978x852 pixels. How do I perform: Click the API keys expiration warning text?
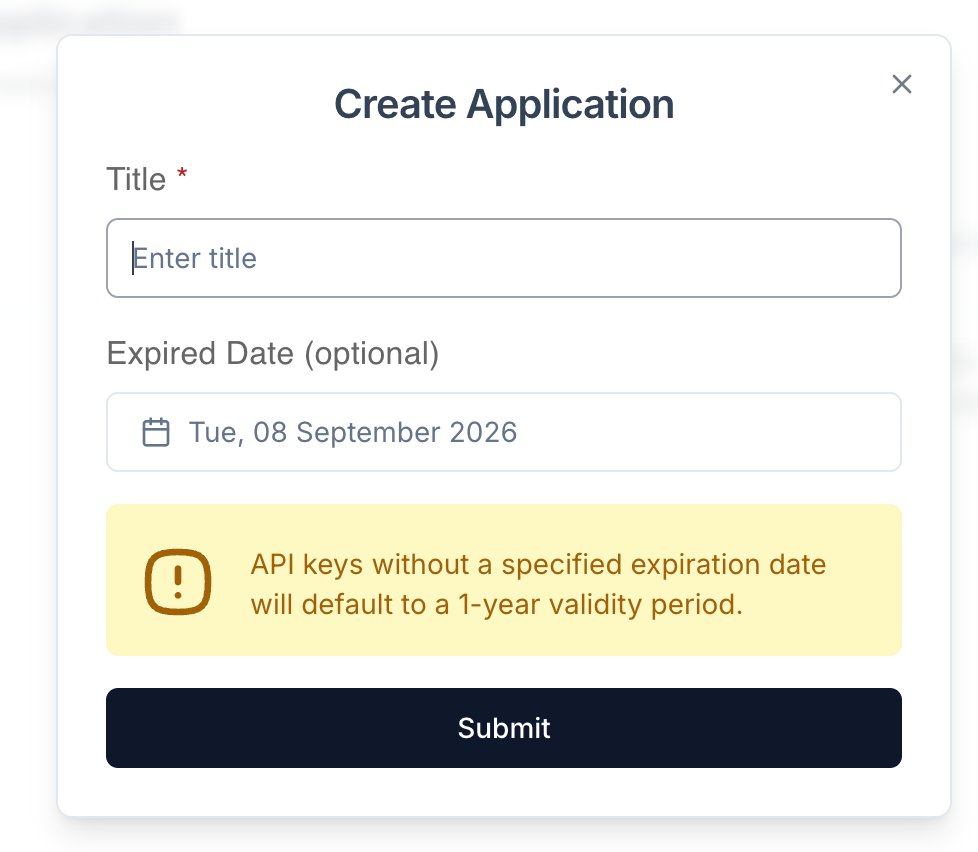[x=538, y=565]
